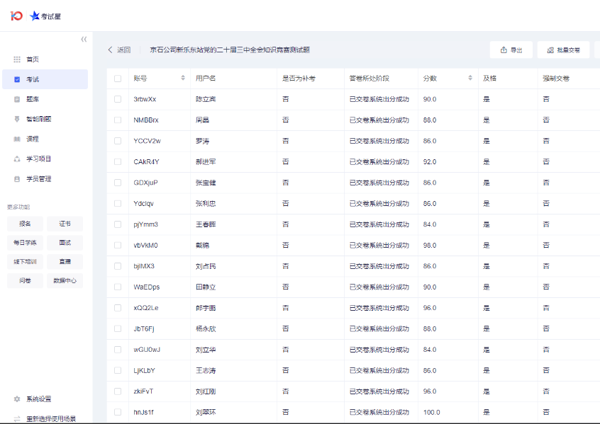Check the row checkbox for account xQQ2Le

click(117, 308)
